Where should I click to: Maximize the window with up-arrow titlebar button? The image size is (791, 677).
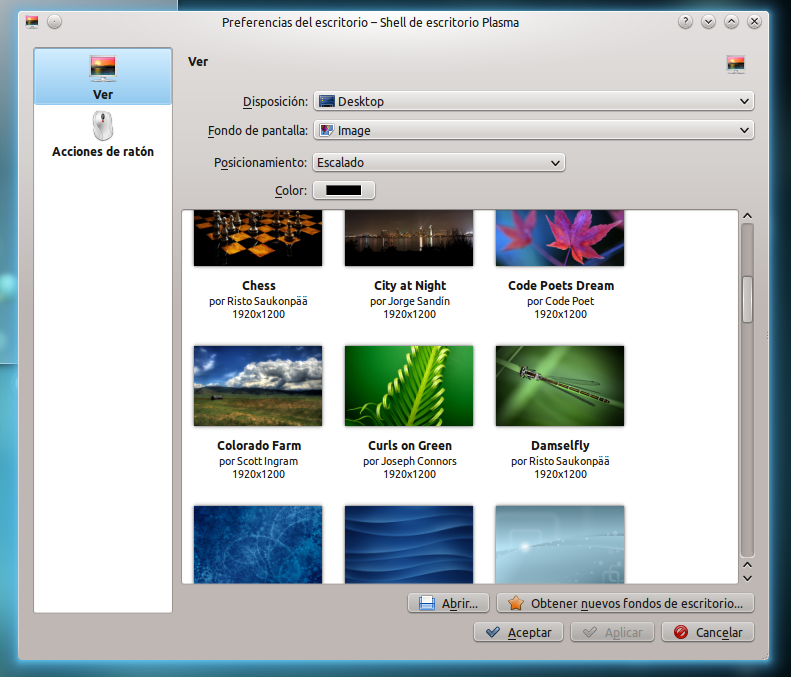tap(731, 22)
